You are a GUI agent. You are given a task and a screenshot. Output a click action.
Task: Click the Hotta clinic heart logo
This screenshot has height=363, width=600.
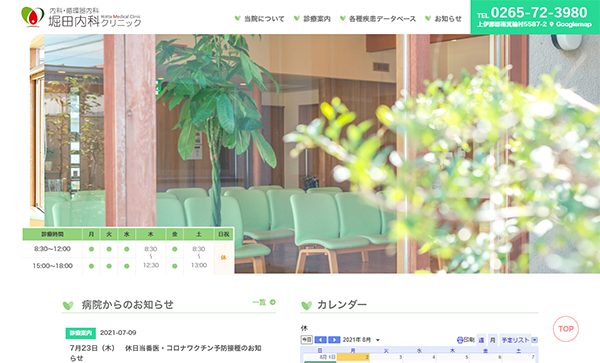[32, 17]
